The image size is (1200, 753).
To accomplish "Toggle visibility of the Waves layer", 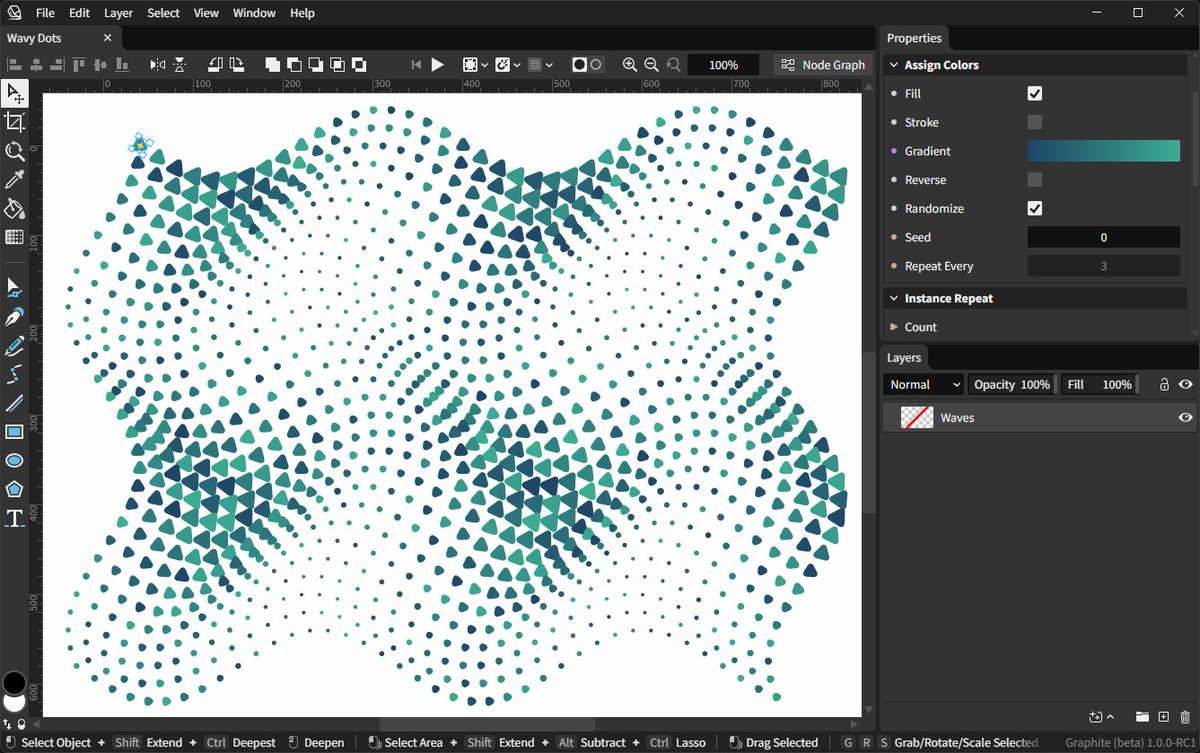I will coord(1186,417).
